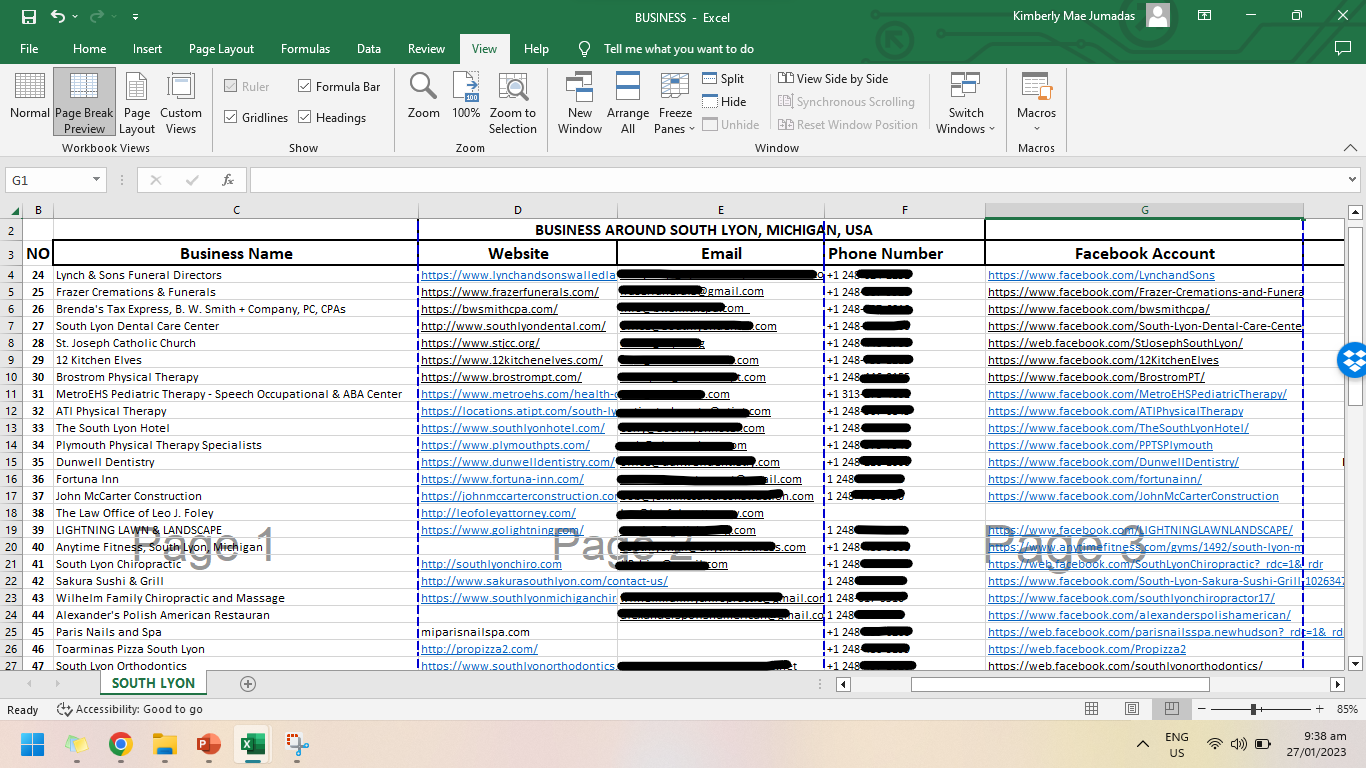
Task: Click the horizontal scrollbar thumb
Action: (1060, 684)
